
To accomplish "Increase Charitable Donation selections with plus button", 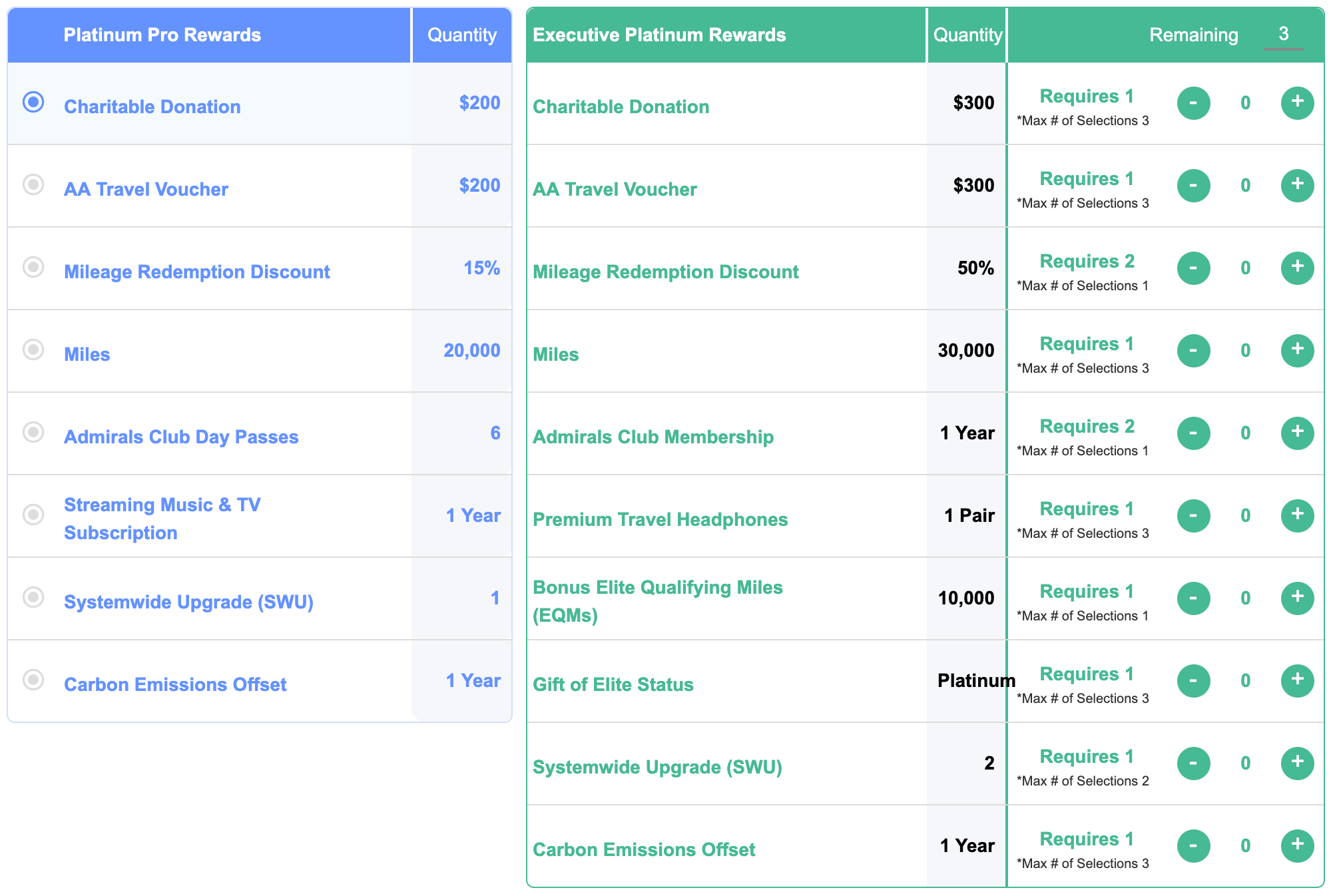I will pyautogui.click(x=1297, y=103).
